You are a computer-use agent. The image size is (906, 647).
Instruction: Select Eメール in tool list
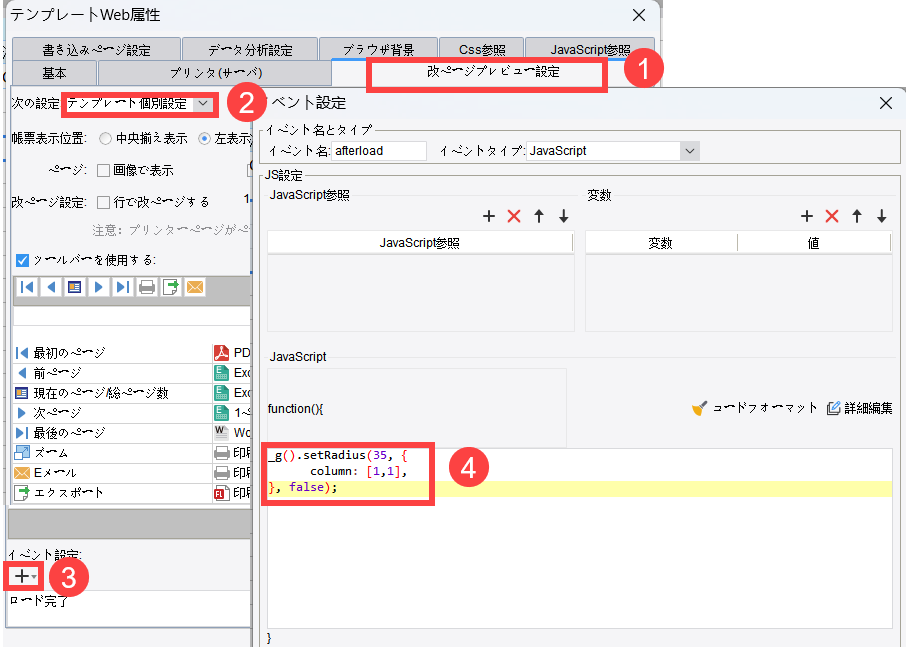pos(113,473)
